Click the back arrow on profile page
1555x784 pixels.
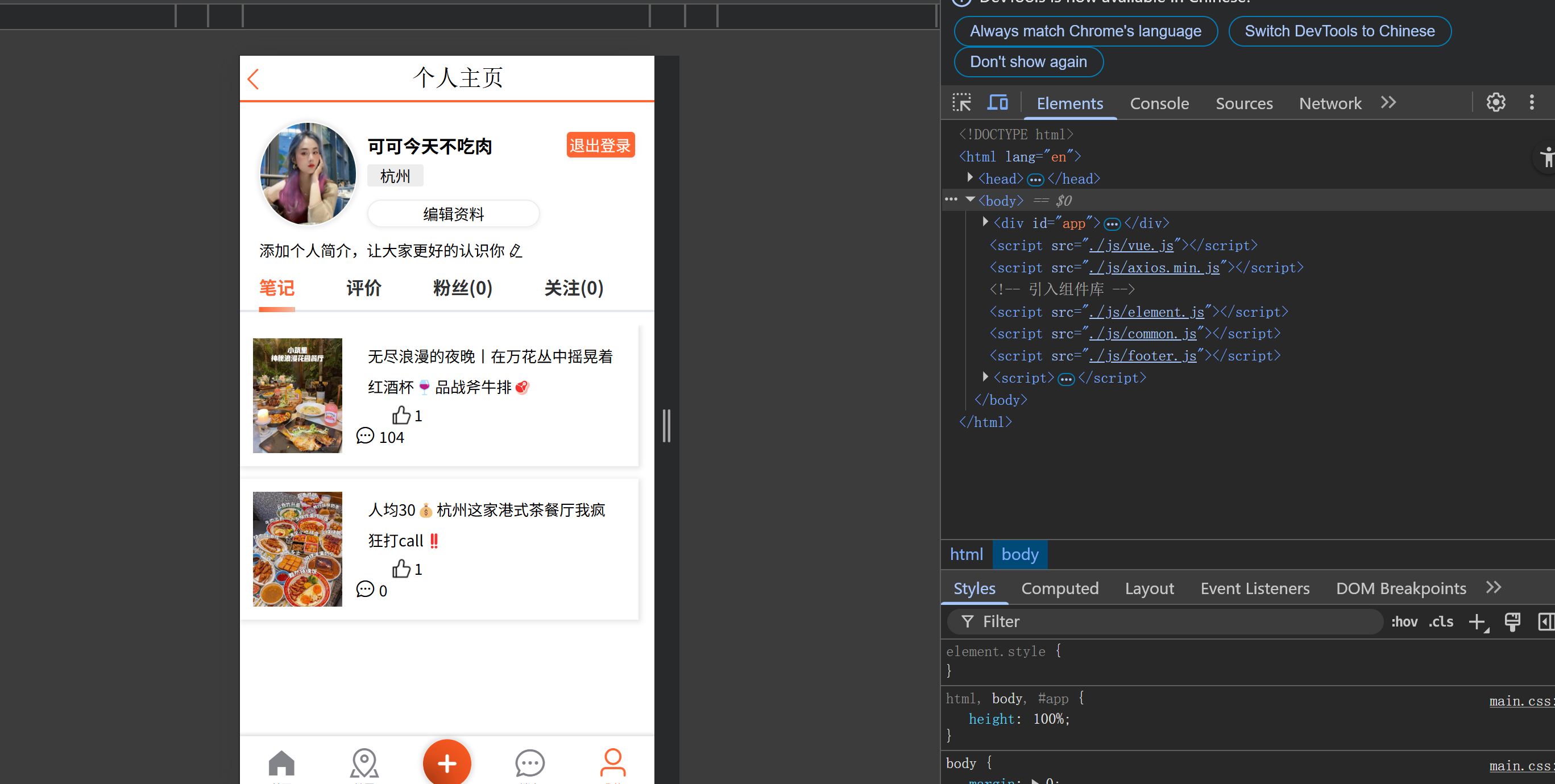253,79
